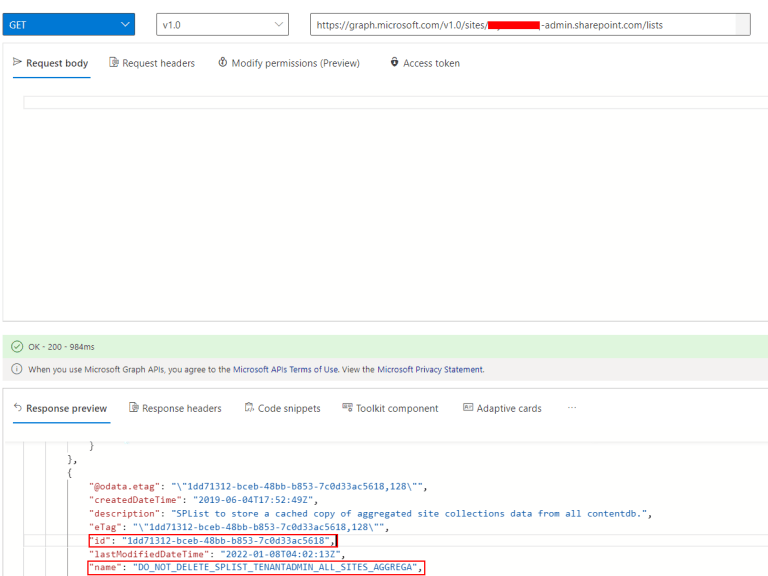Viewport: 768px width, 576px height.
Task: Click the Access token lock icon
Action: 394,62
